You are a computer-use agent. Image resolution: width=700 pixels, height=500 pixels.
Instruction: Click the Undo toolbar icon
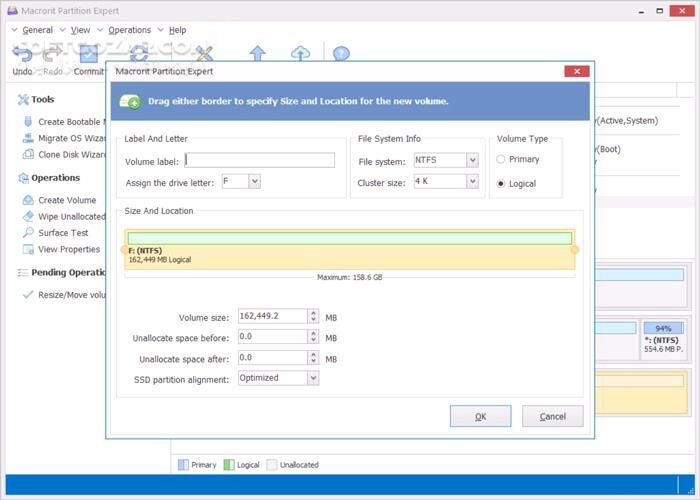point(22,54)
